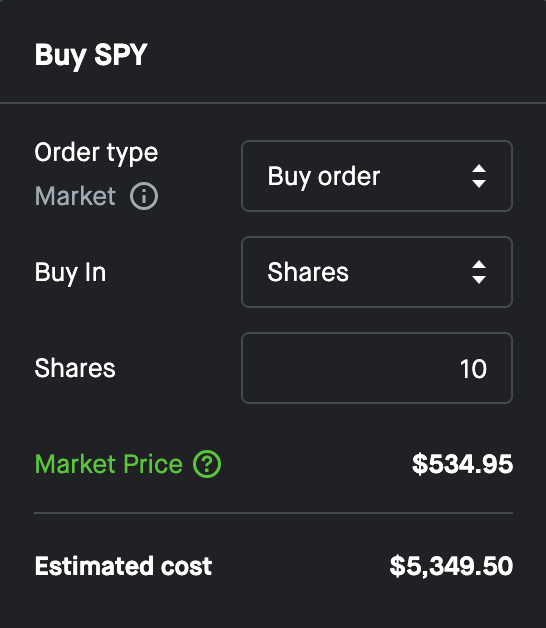Click the gray Market order type label
Viewport: 546px width, 628px height.
(75, 196)
